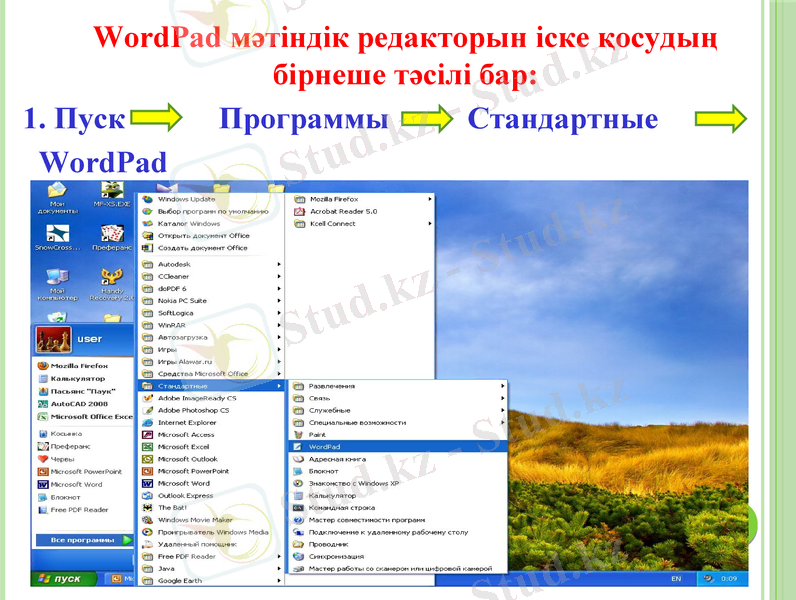Expand the Развлечения submenu arrow
The height and width of the screenshot is (600, 796).
503,386
